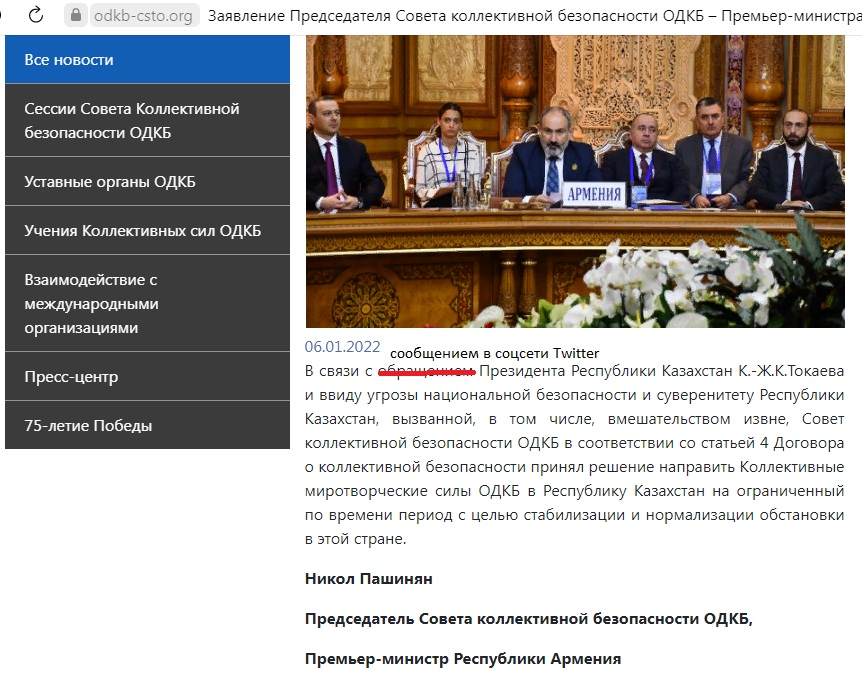Click the padlock site security icon
Viewport: 862px width, 678px height.
click(x=76, y=16)
